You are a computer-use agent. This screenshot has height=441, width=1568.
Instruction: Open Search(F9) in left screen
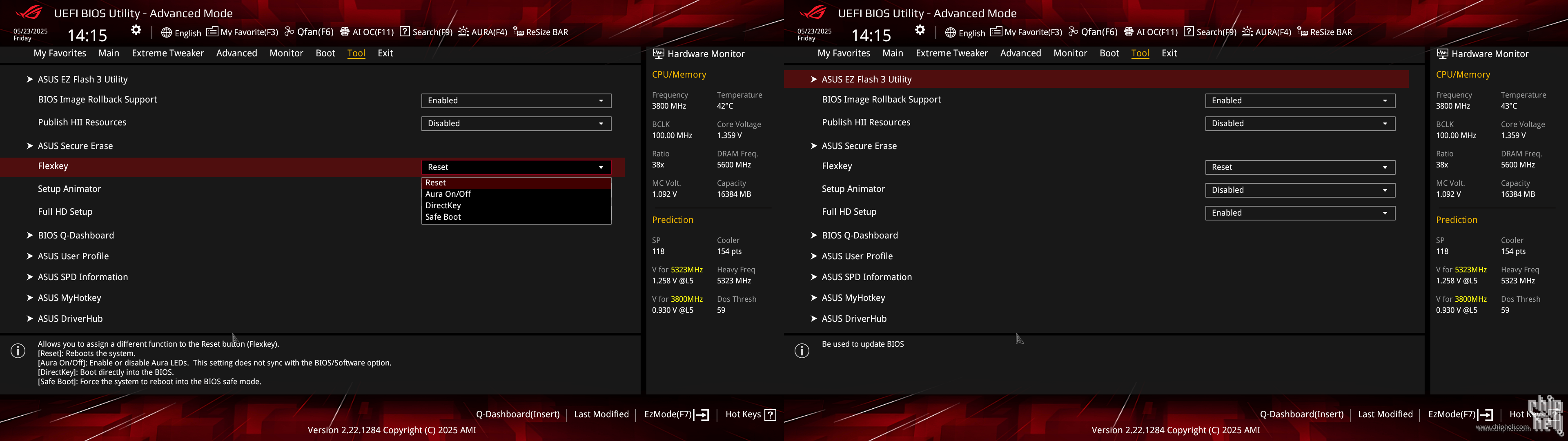[x=426, y=32]
